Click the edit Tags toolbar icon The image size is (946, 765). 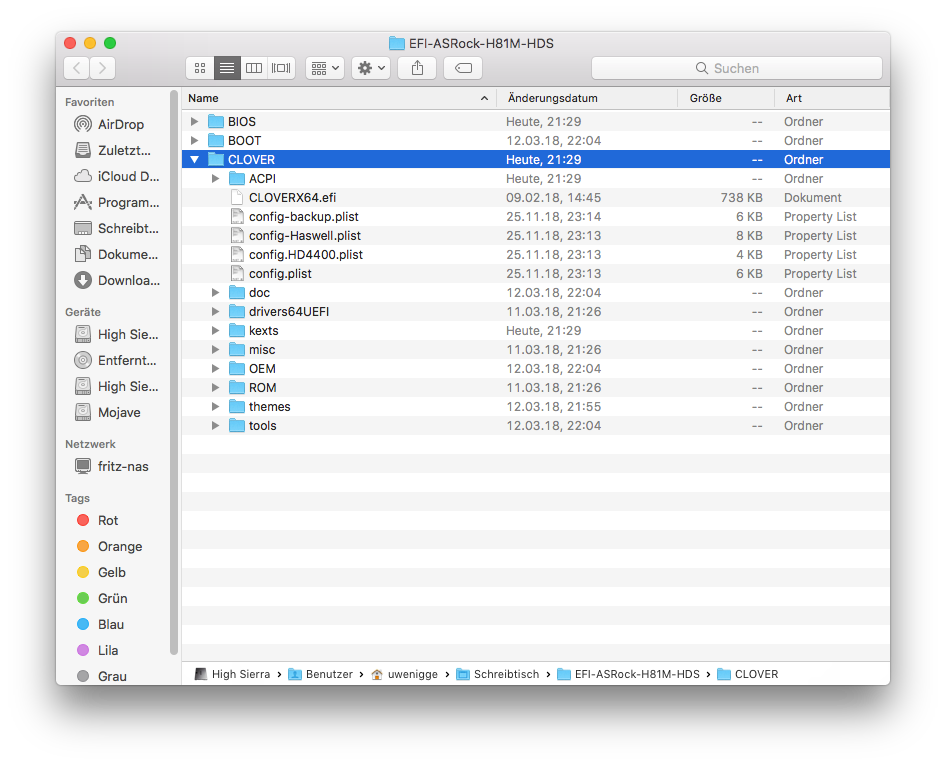[x=463, y=68]
